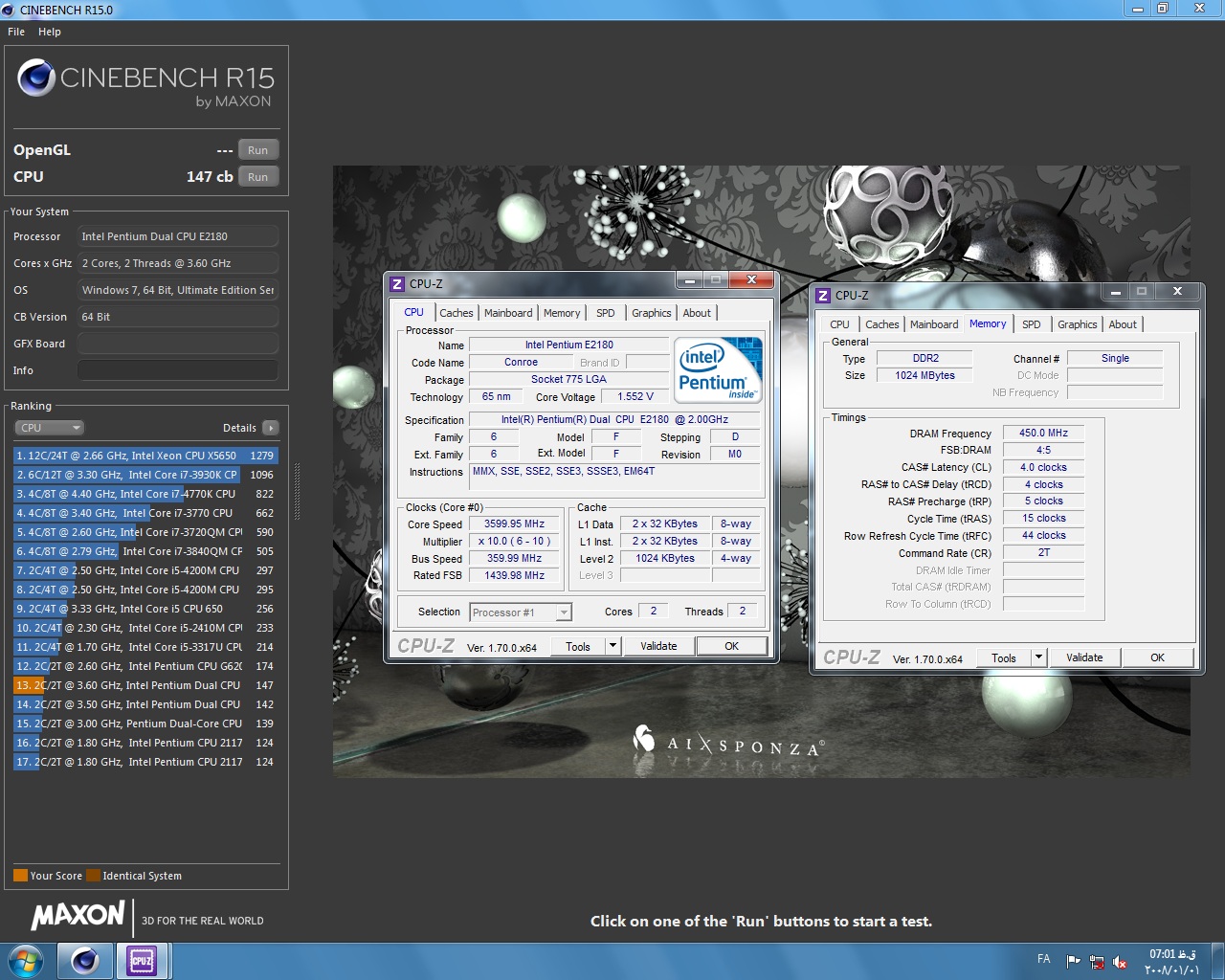Image resolution: width=1225 pixels, height=980 pixels.
Task: Click the Core Speed value 3599.95 MHz
Action: 514,524
